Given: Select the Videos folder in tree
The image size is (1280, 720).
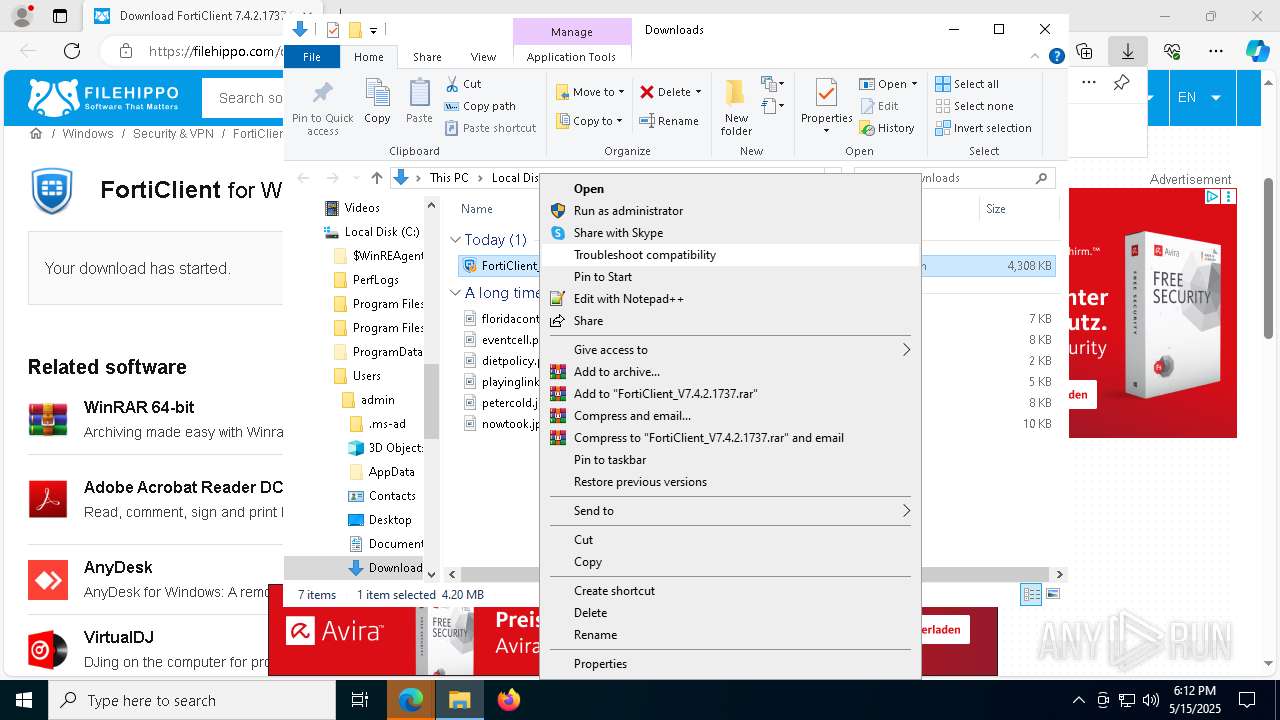Looking at the screenshot, I should (362, 208).
